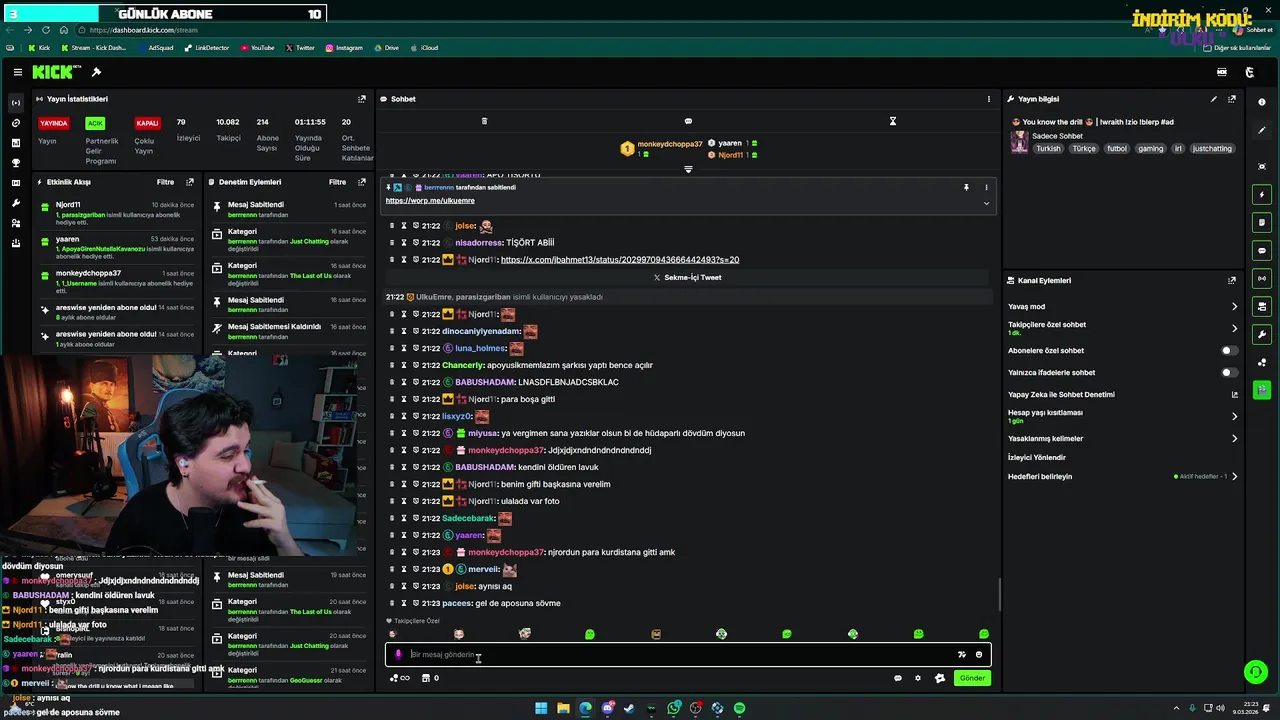The image size is (1280, 720).
Task: Open Filtre in Etkinlik Akışı
Action: (x=165, y=182)
